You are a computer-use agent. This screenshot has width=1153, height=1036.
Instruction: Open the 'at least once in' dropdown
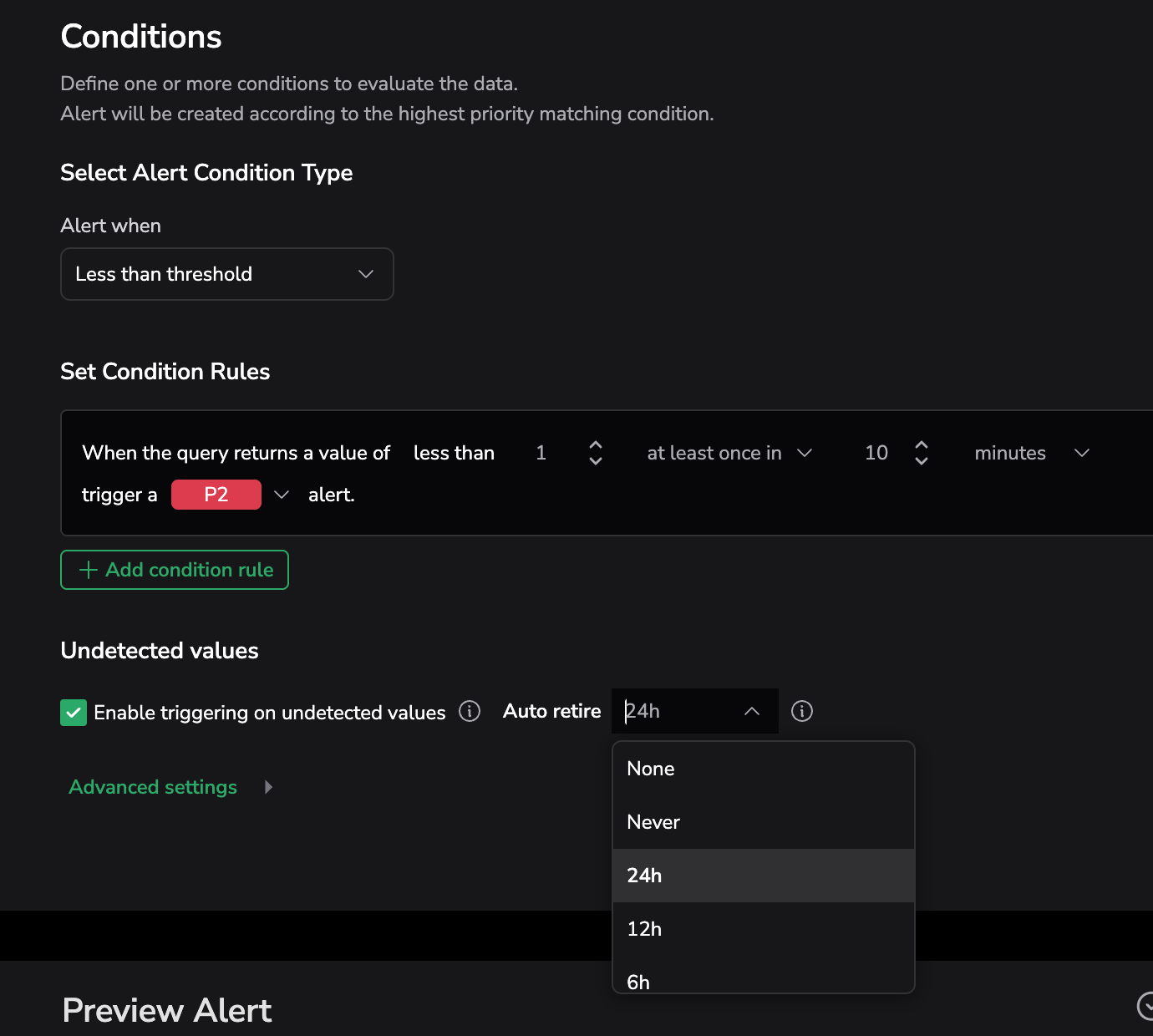729,453
